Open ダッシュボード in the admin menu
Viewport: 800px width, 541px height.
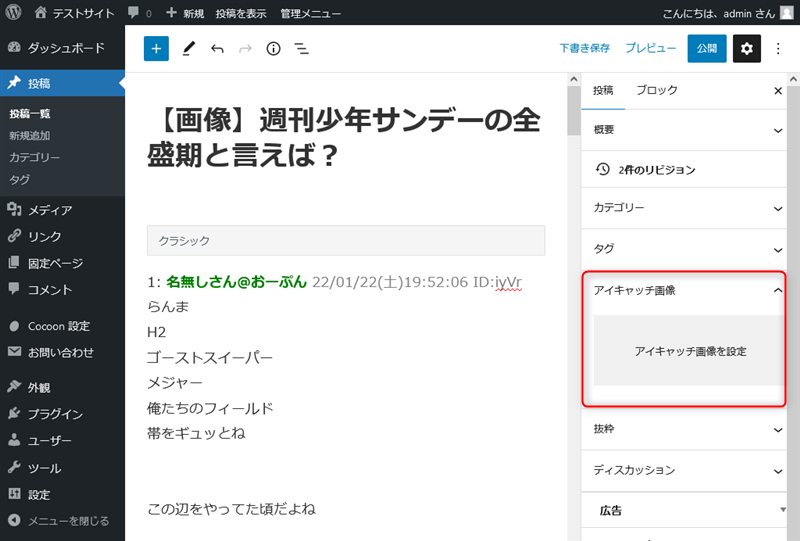[x=62, y=47]
